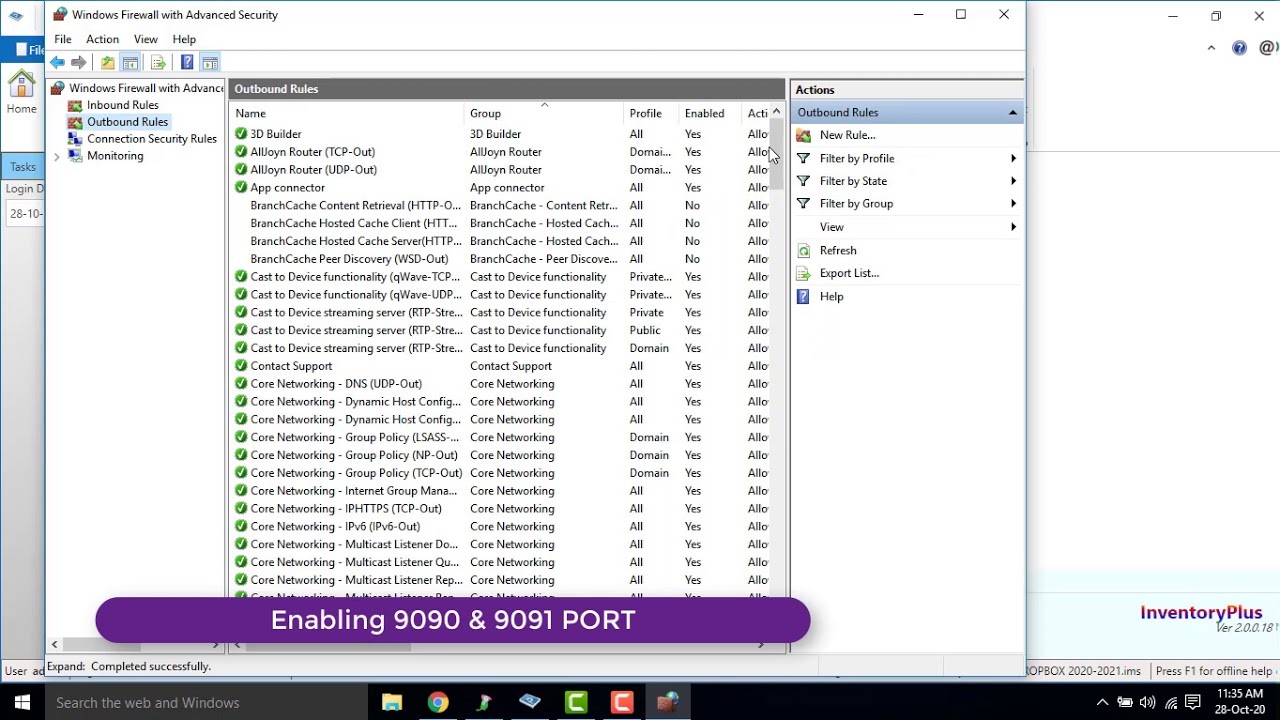Click the Filter by Group funnel icon

(x=803, y=204)
